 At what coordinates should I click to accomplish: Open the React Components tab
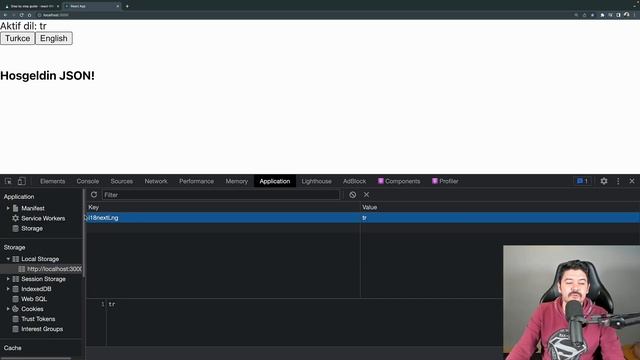[x=399, y=181]
